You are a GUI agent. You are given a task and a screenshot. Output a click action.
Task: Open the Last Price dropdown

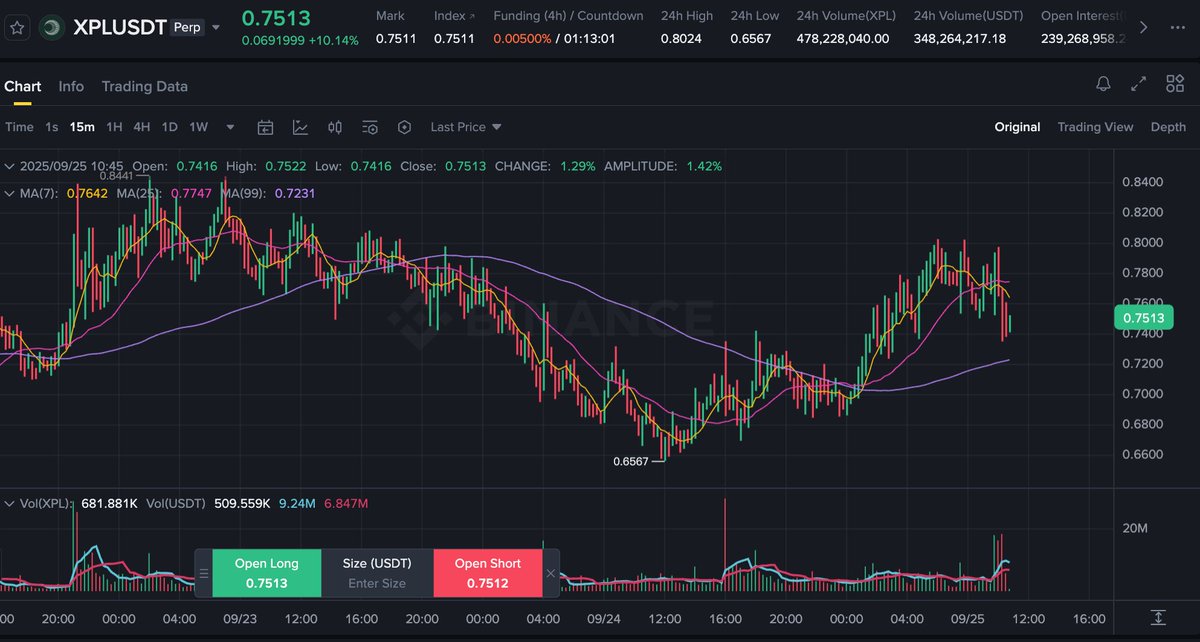pyautogui.click(x=466, y=127)
